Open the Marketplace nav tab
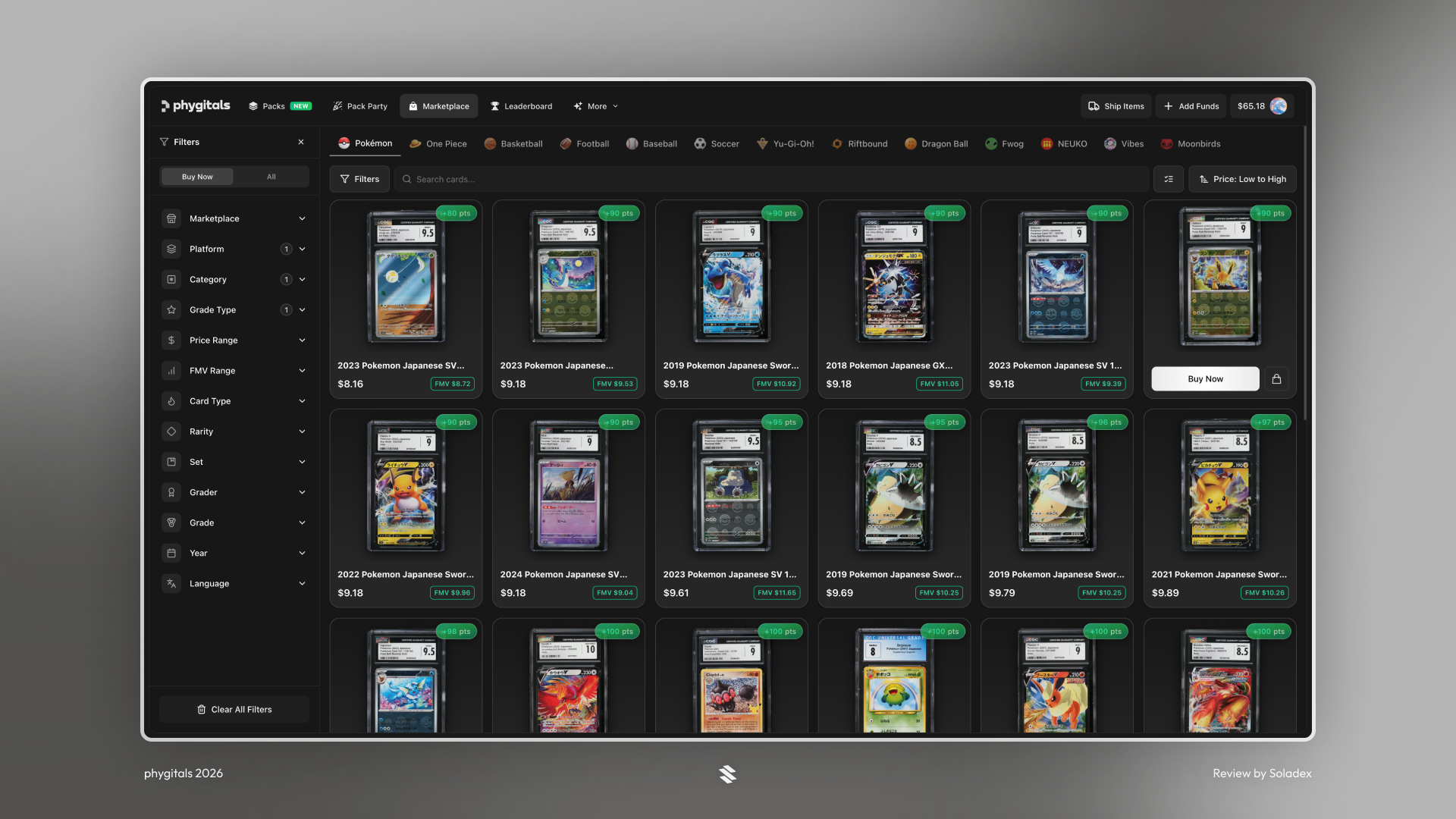1456x819 pixels. click(x=439, y=106)
